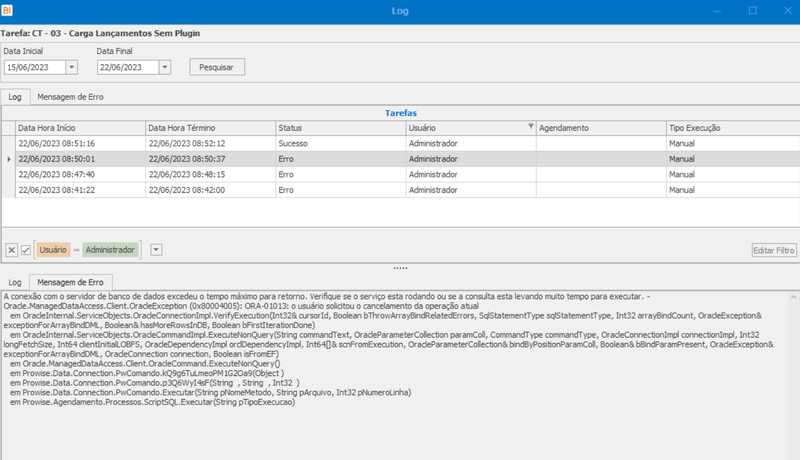Click the Tarefas grid title band
The image size is (800, 460).
pyautogui.click(x=401, y=113)
